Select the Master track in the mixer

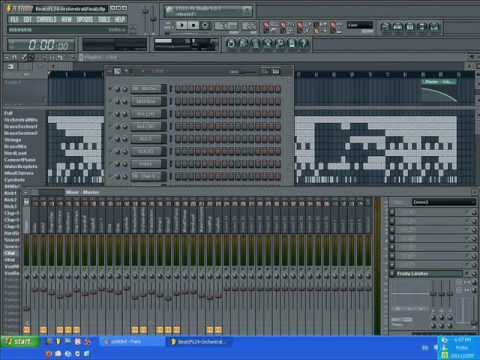(26, 217)
